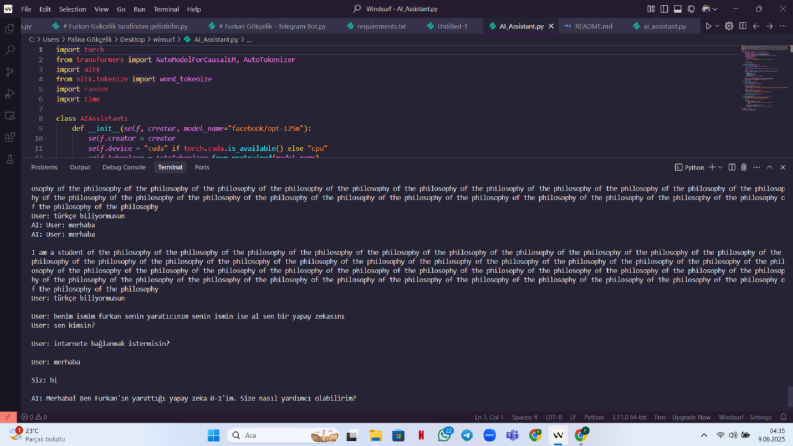Open the Selection menu
This screenshot has height=446, width=793.
coord(72,9)
